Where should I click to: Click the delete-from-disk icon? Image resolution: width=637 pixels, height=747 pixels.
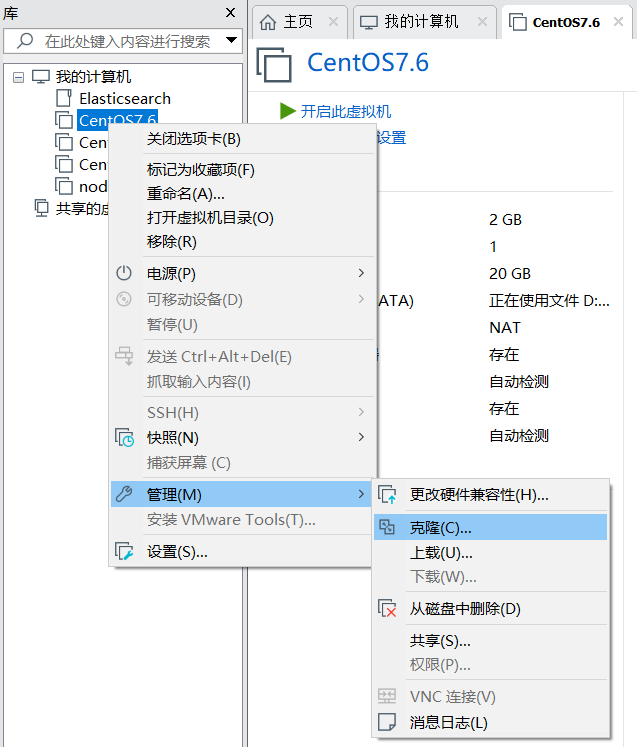click(x=387, y=608)
